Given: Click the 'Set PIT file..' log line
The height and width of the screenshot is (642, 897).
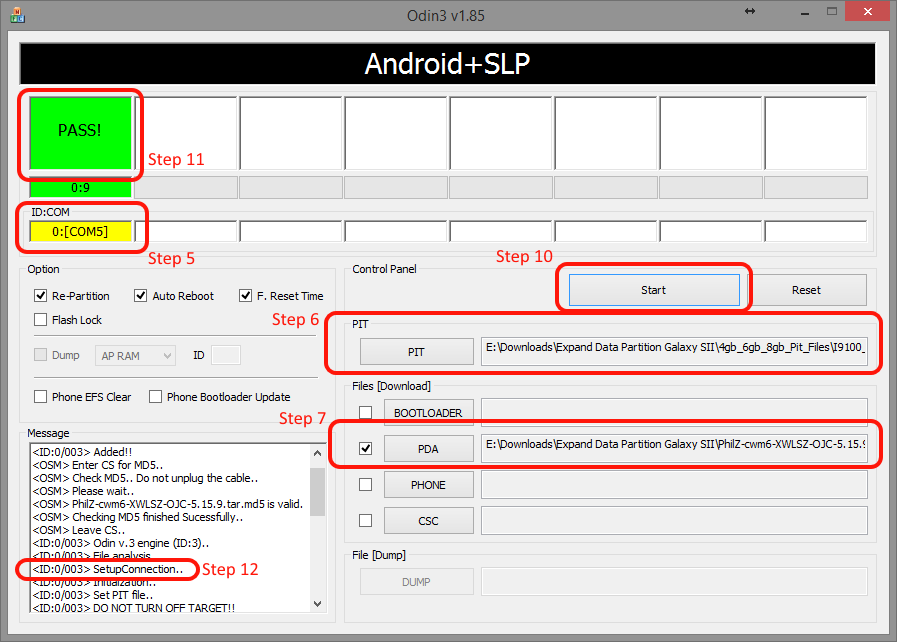Looking at the screenshot, I should coord(93,595).
